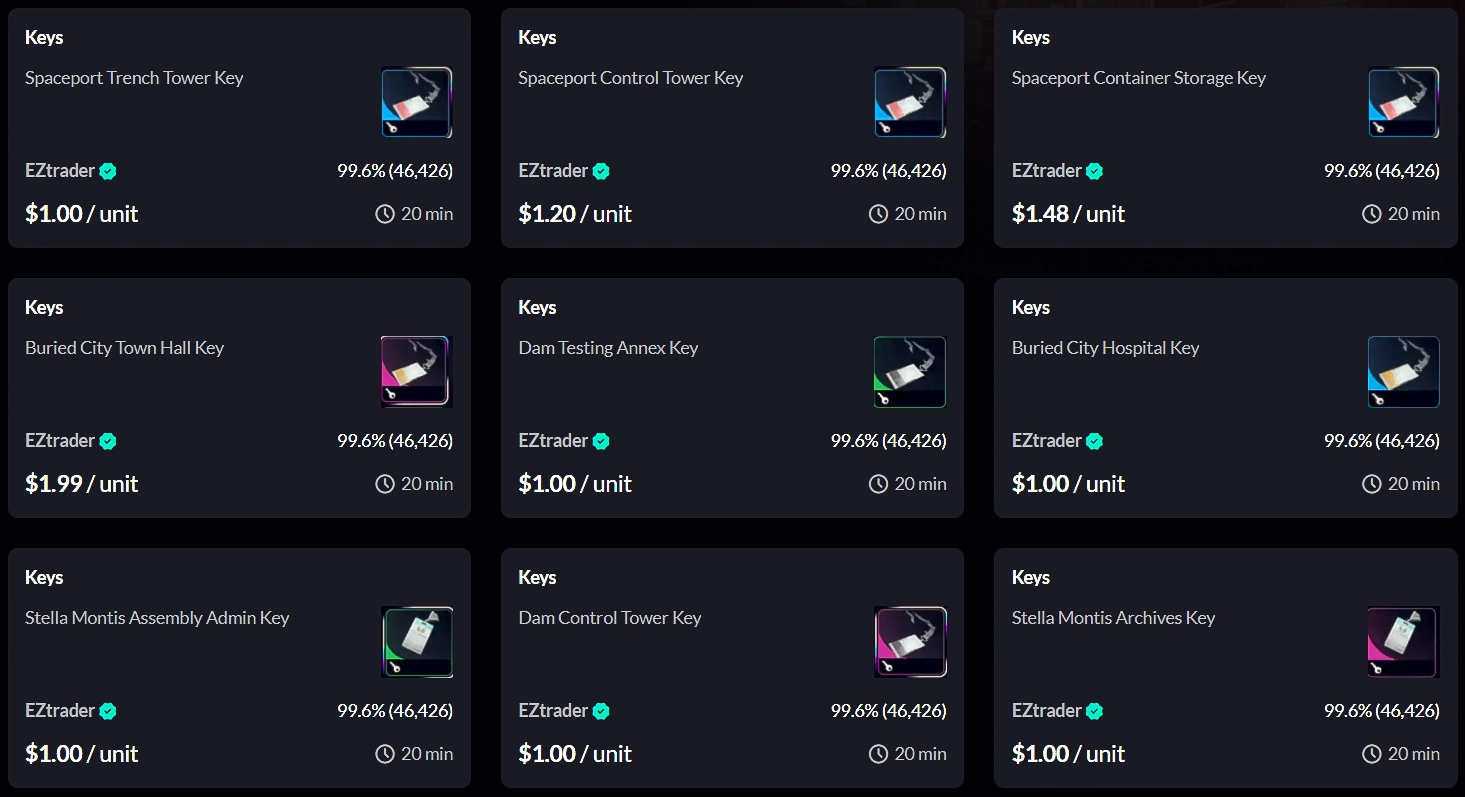Click the key thumbnail on the Buried City Hospital Key card

(x=1403, y=371)
